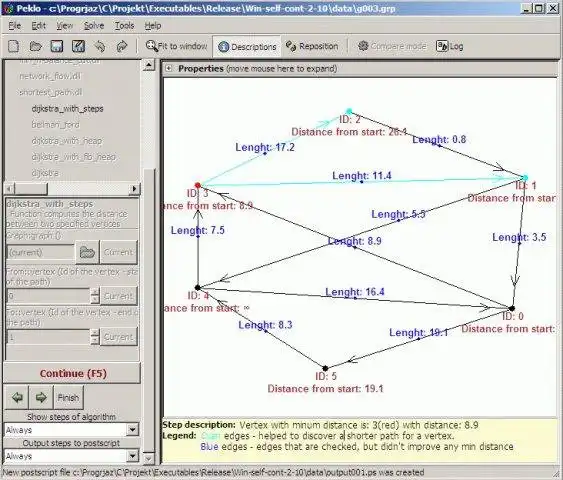
Task: Open the File menu
Action: tap(15, 26)
